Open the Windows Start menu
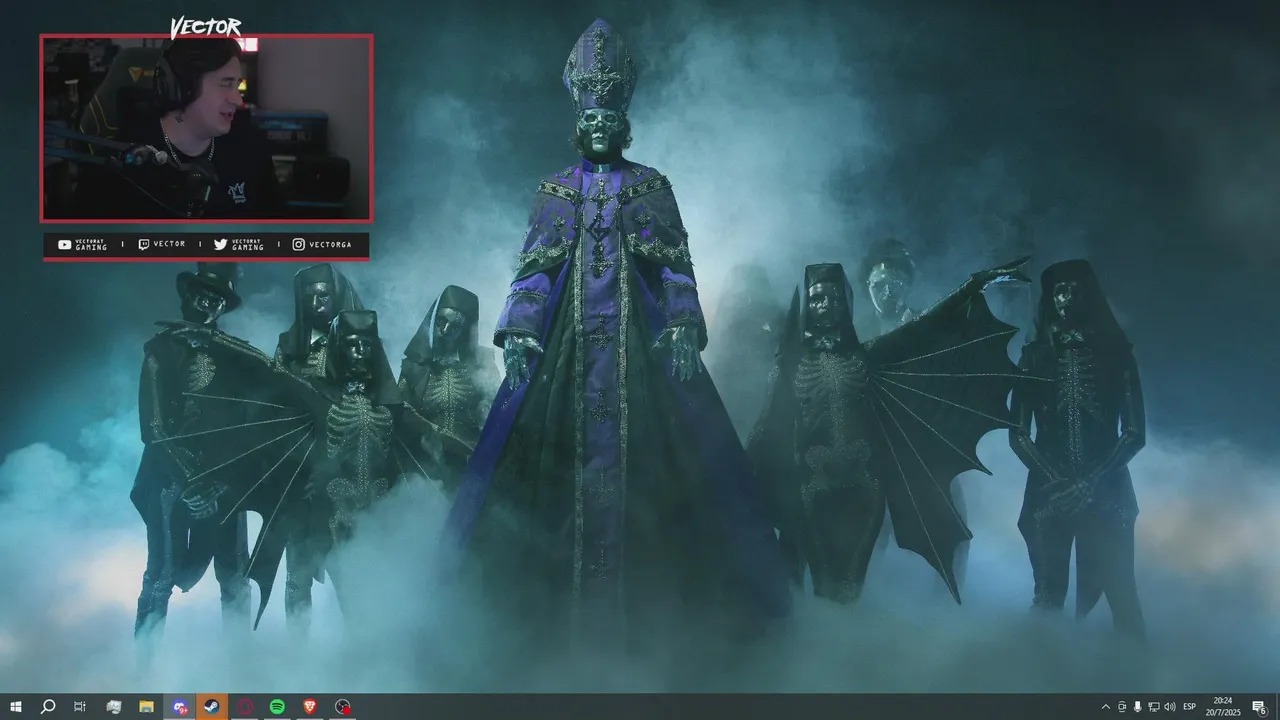 pos(16,707)
